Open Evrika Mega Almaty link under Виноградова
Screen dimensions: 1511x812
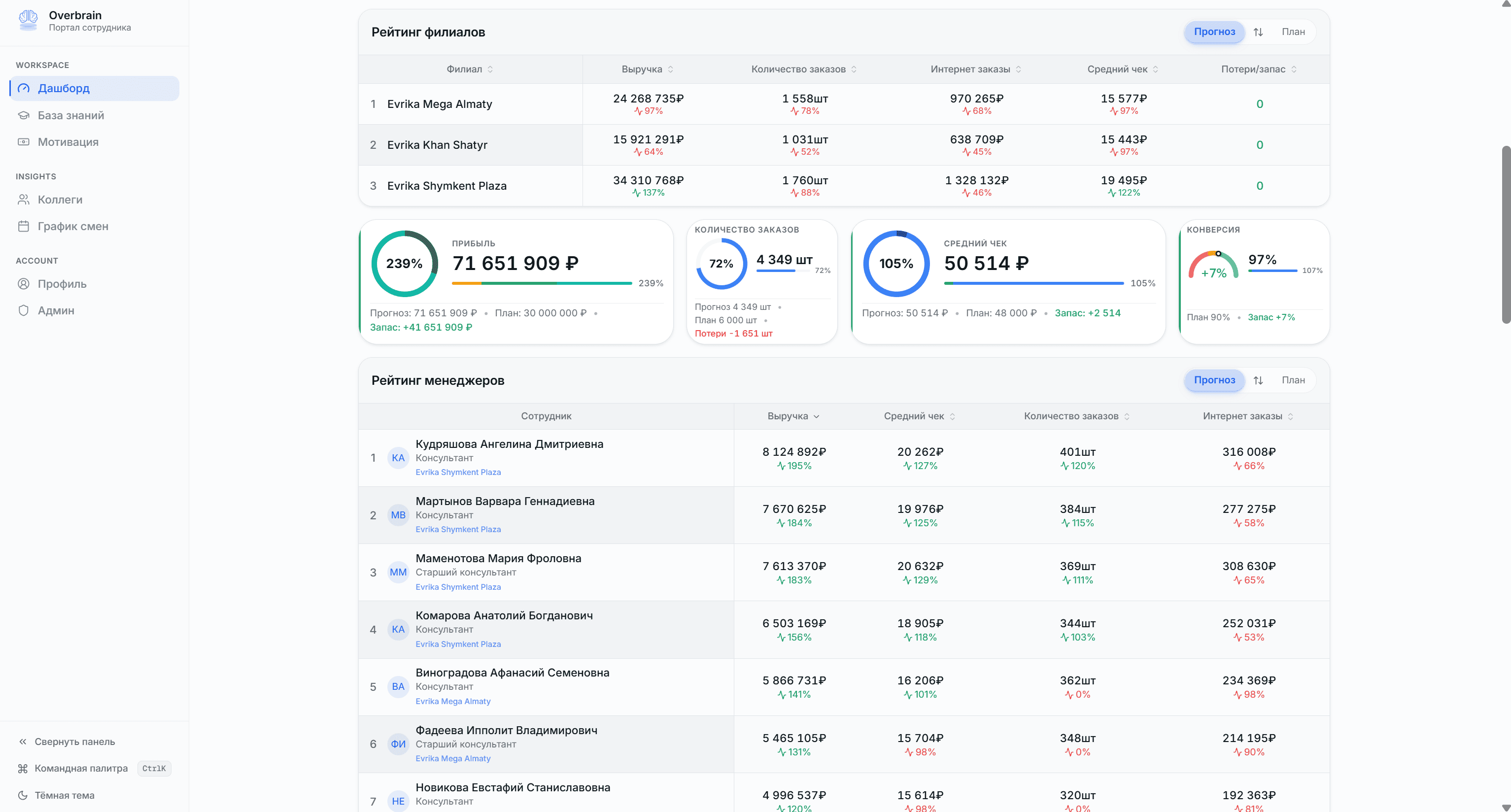point(453,701)
